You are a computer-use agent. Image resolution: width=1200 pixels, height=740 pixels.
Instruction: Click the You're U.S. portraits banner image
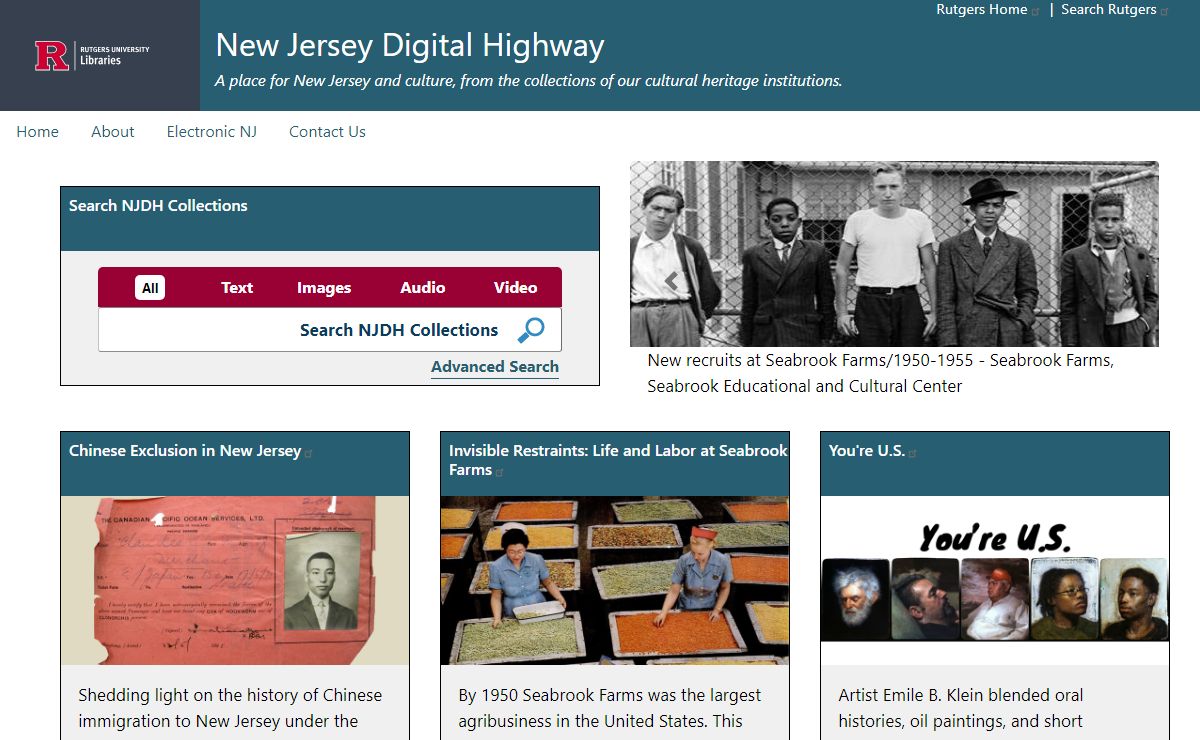(x=995, y=581)
